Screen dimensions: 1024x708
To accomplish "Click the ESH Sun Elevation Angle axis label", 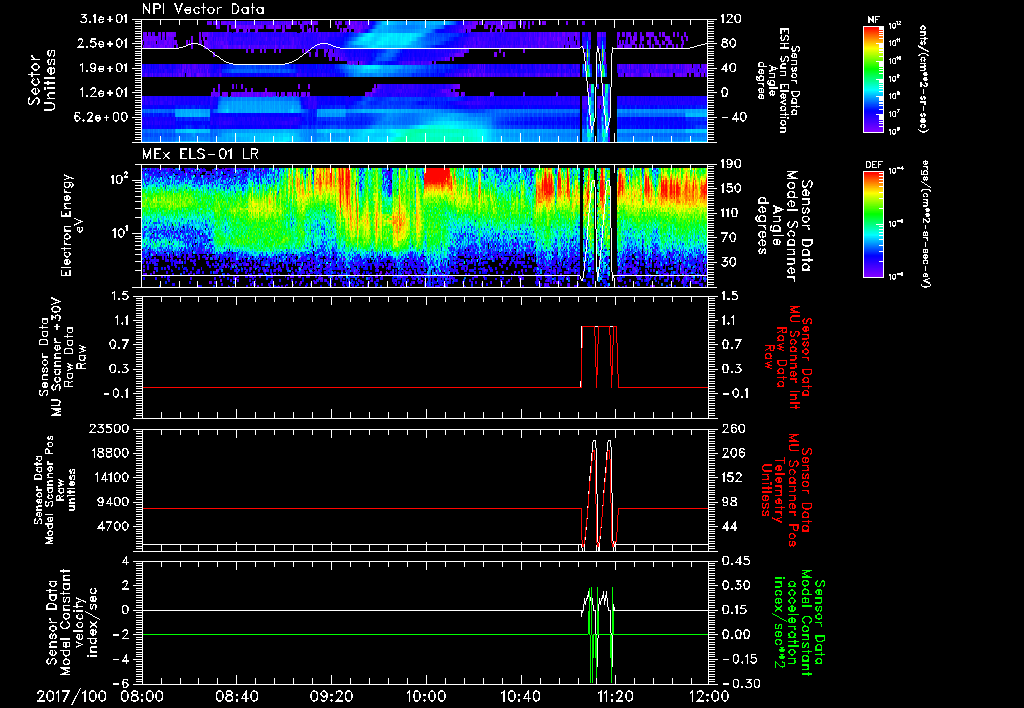I will pyautogui.click(x=782, y=78).
